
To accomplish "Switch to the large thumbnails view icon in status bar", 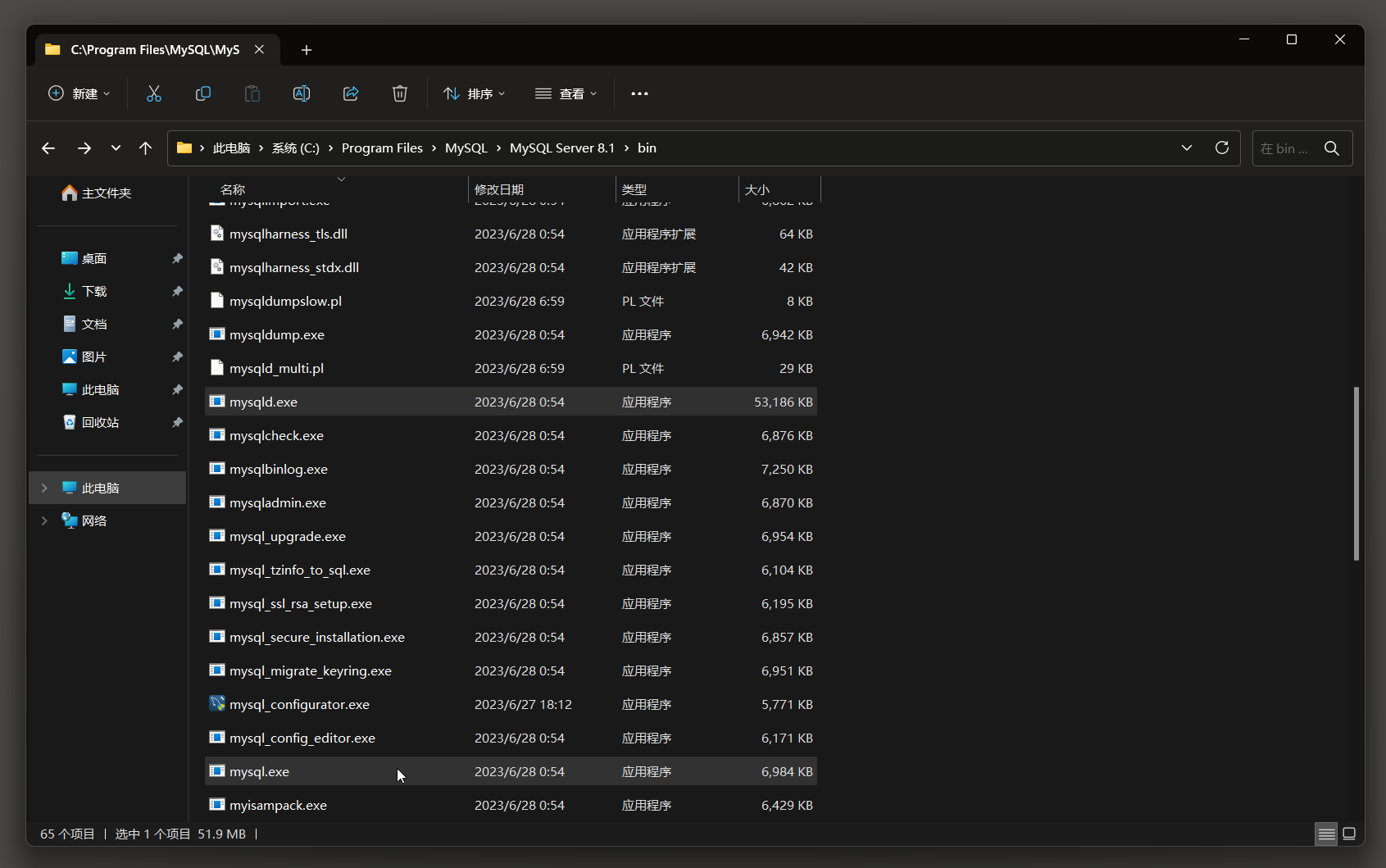I will point(1349,834).
